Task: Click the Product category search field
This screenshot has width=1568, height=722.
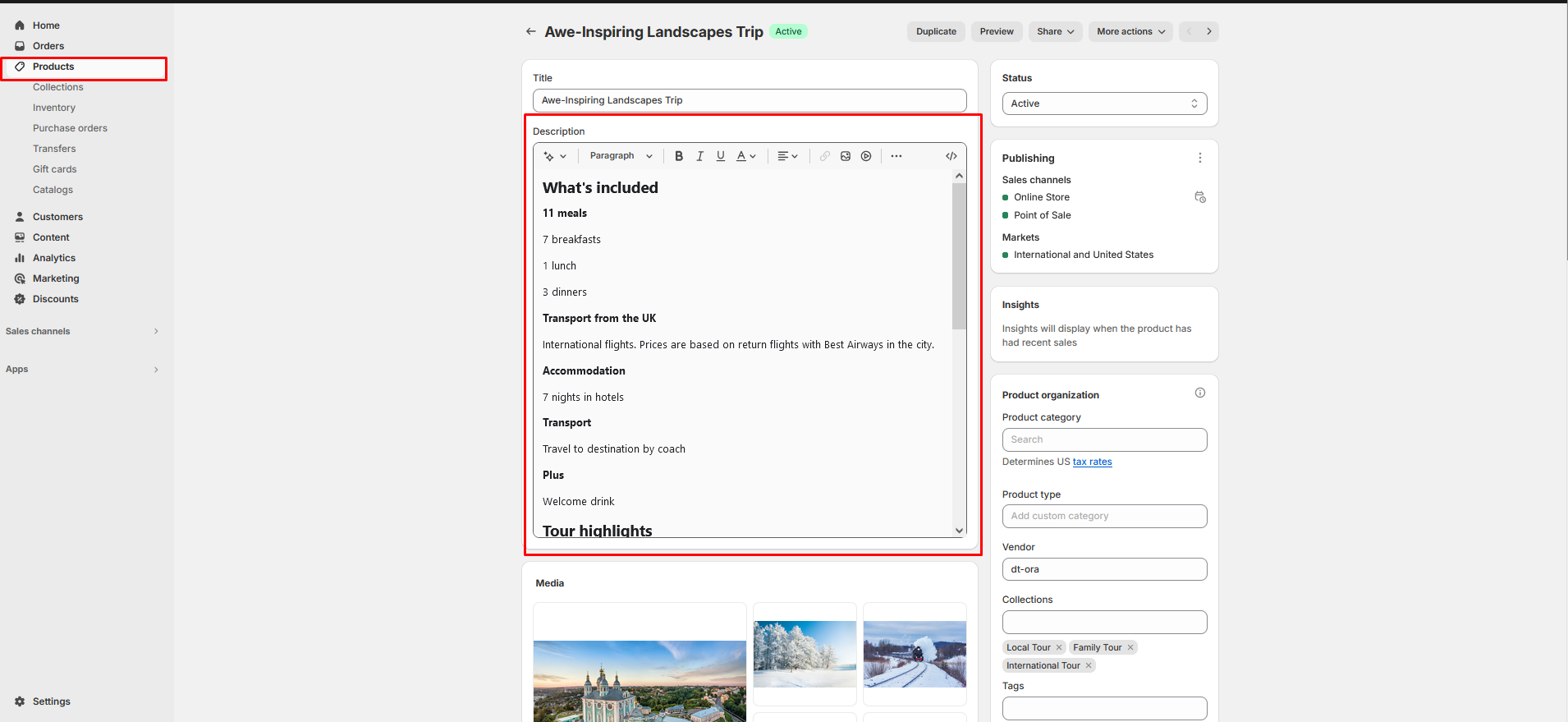Action: coord(1104,439)
